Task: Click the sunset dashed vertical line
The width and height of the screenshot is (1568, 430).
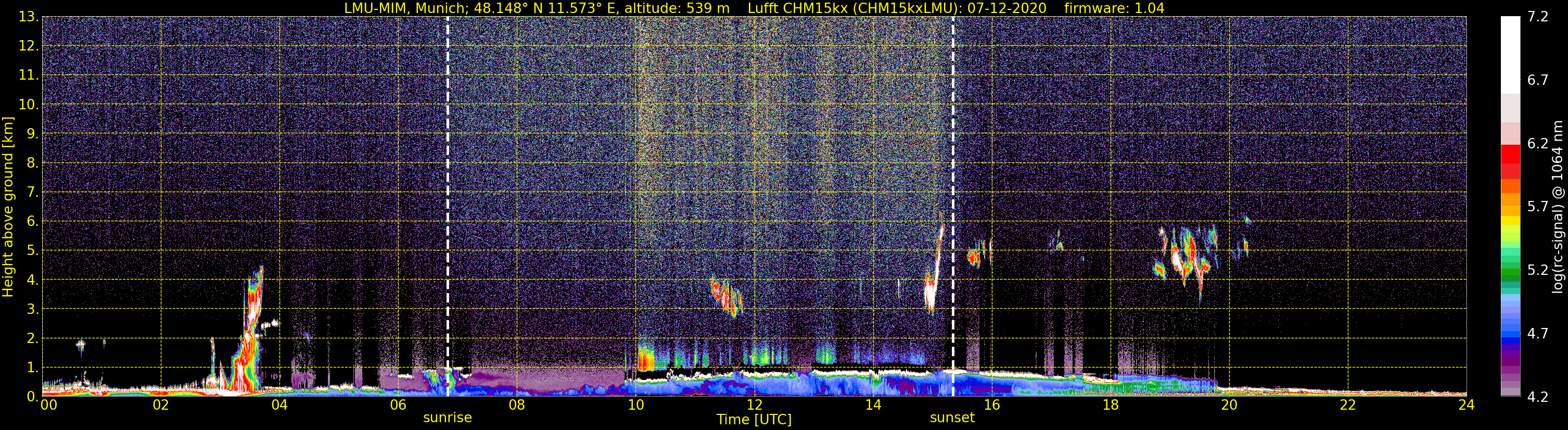Action: (x=952, y=206)
